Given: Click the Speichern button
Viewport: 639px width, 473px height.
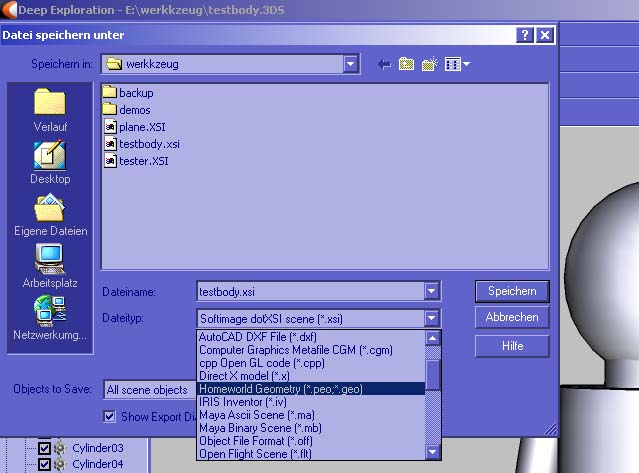Looking at the screenshot, I should pos(512,291).
